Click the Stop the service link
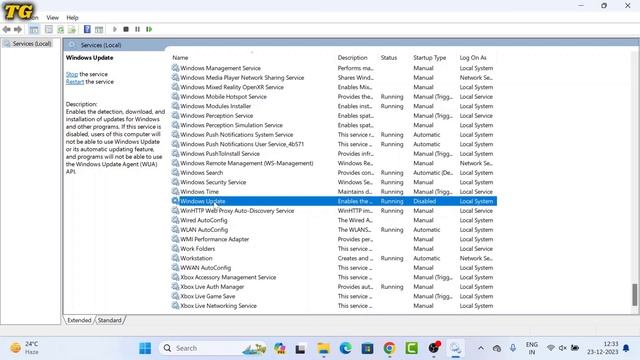The image size is (640, 360). tap(72, 74)
